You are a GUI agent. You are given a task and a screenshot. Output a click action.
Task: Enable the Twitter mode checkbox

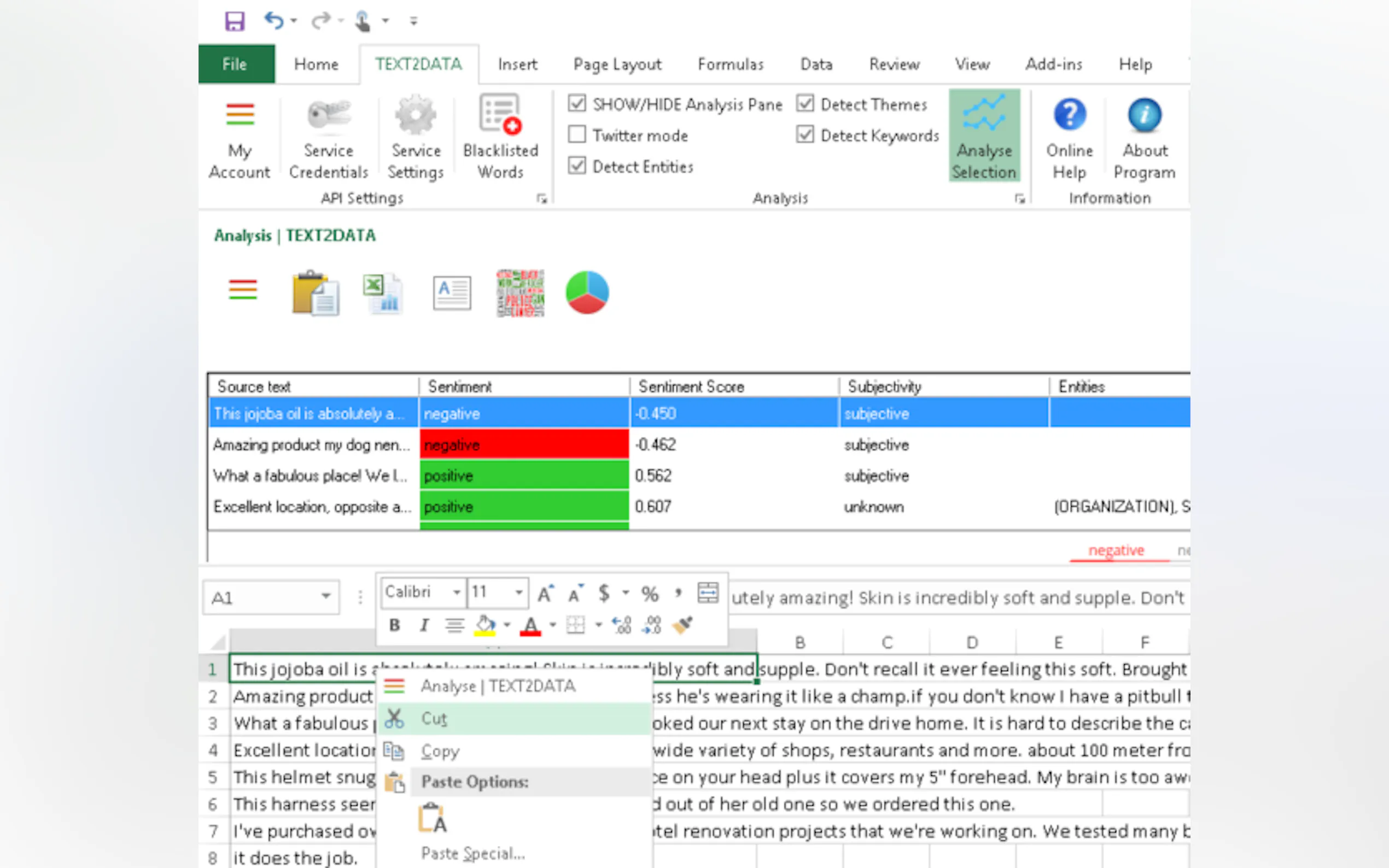coord(577,135)
